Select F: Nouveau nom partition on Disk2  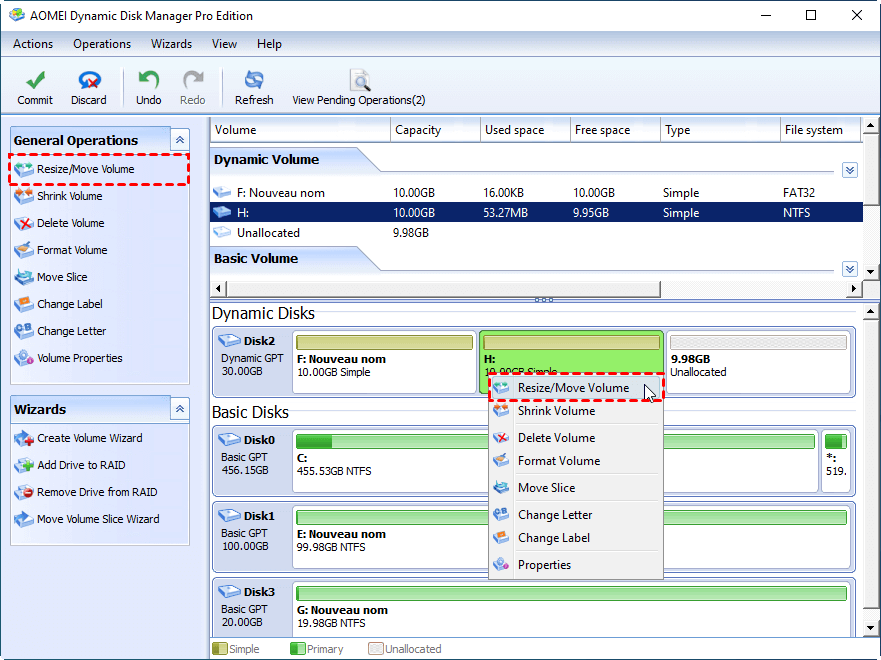click(384, 362)
